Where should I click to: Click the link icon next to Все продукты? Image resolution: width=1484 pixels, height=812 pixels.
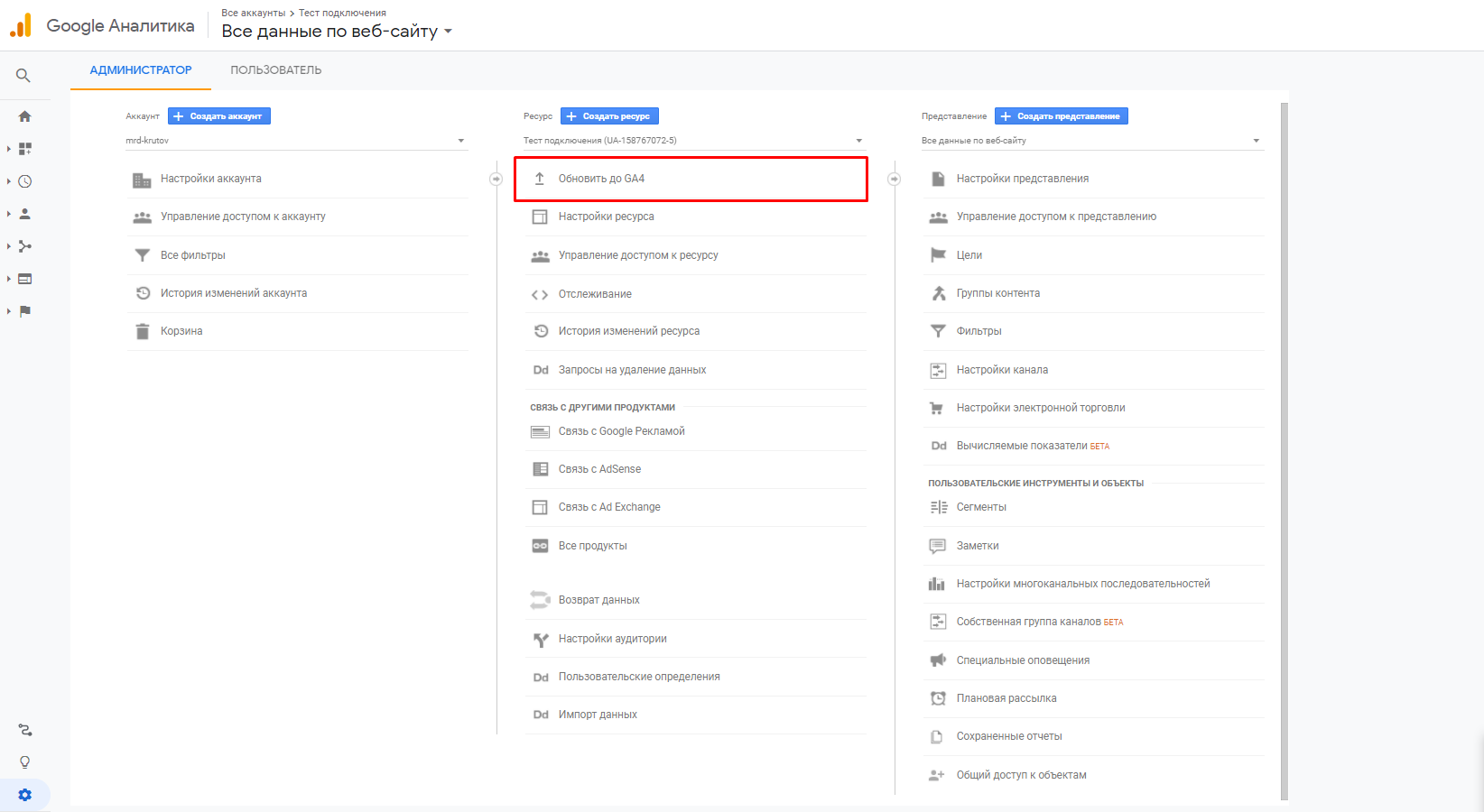540,546
